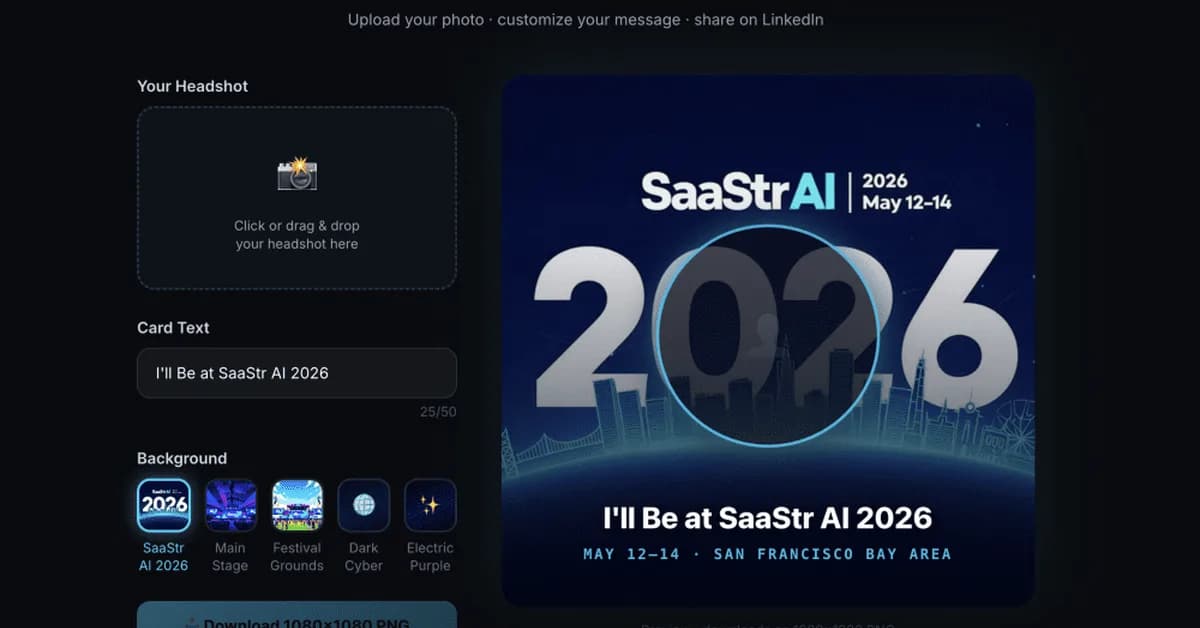Select the SaaStr AI 2026 background thumbnail
Image resolution: width=1200 pixels, height=628 pixels.
pos(164,505)
